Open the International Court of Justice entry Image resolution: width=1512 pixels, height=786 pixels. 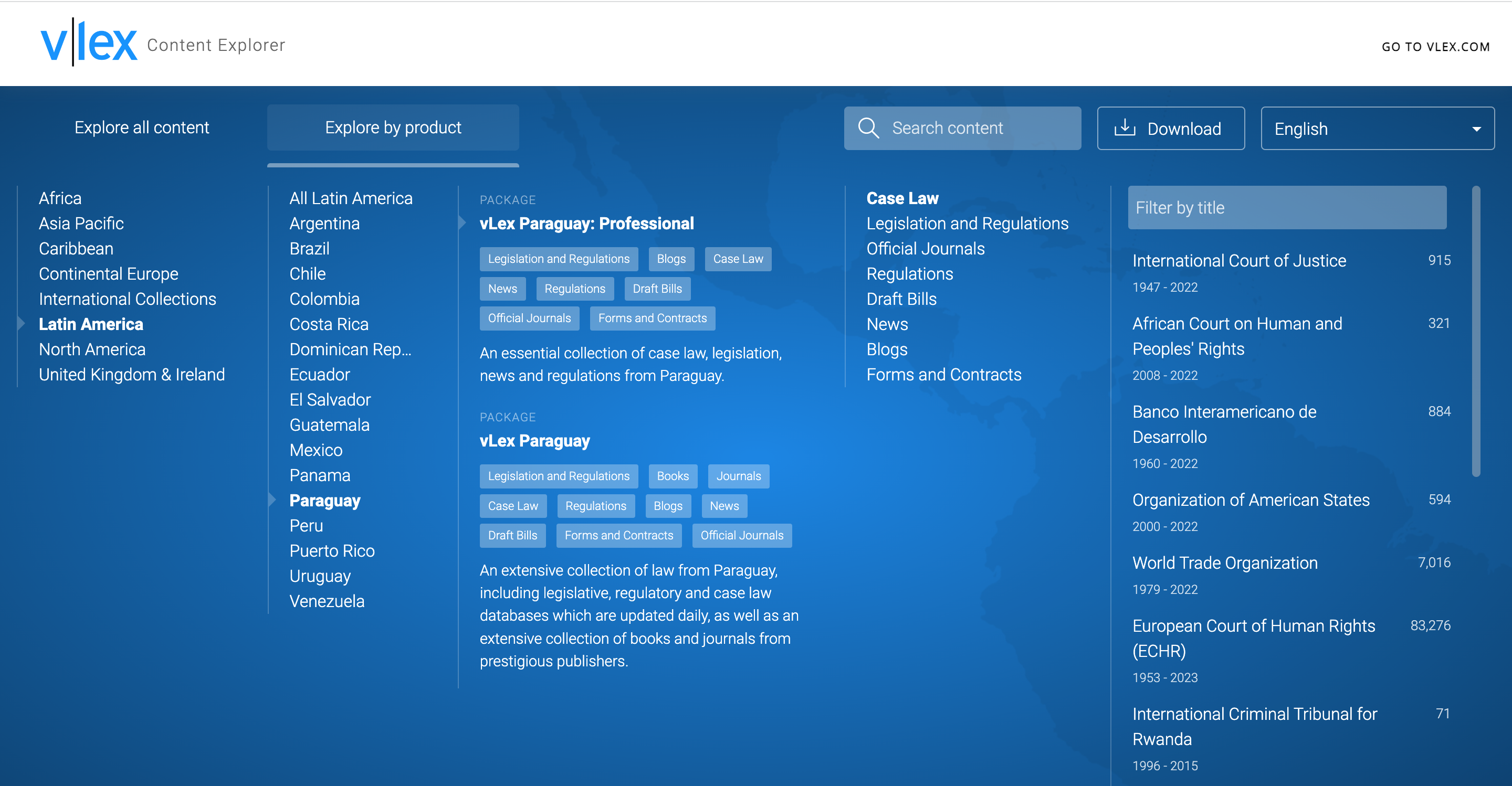coord(1238,260)
